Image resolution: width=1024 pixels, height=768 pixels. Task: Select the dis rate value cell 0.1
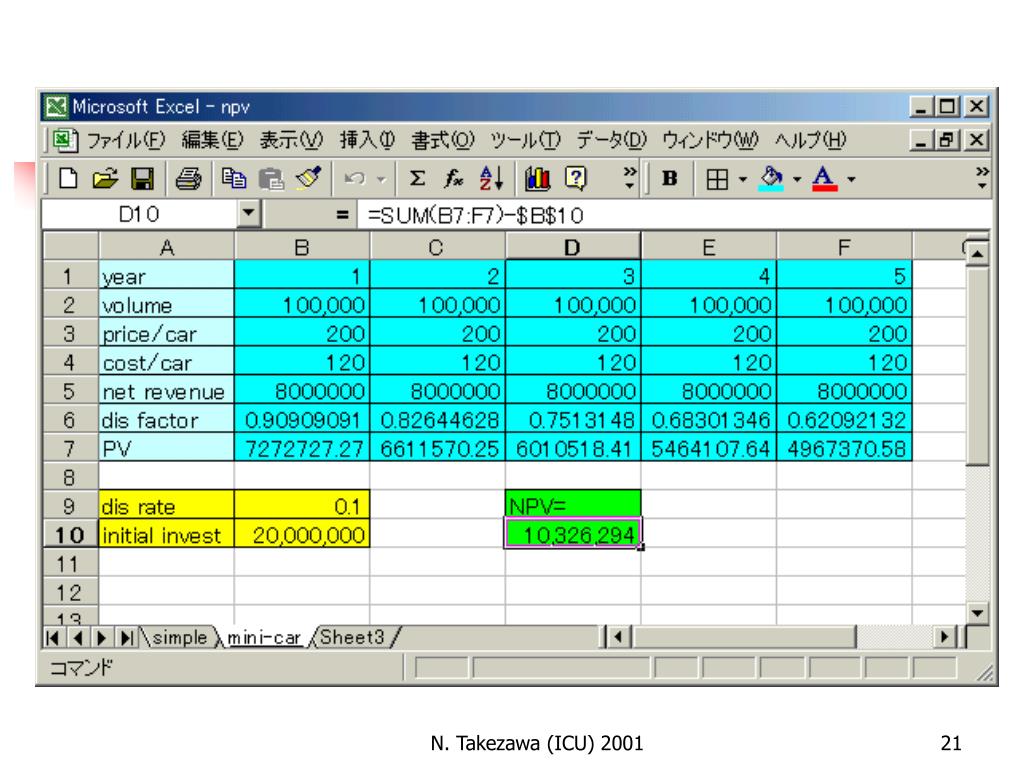[x=302, y=505]
